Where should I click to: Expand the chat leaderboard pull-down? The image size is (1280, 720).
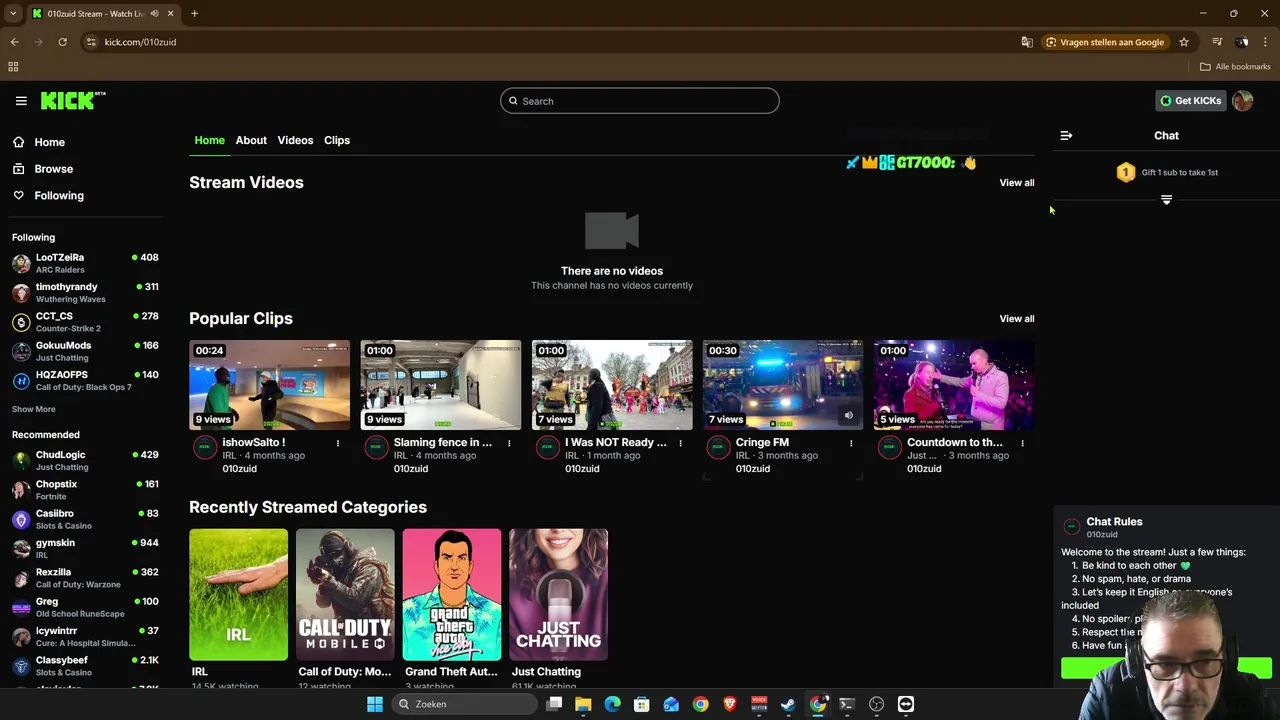(1166, 200)
